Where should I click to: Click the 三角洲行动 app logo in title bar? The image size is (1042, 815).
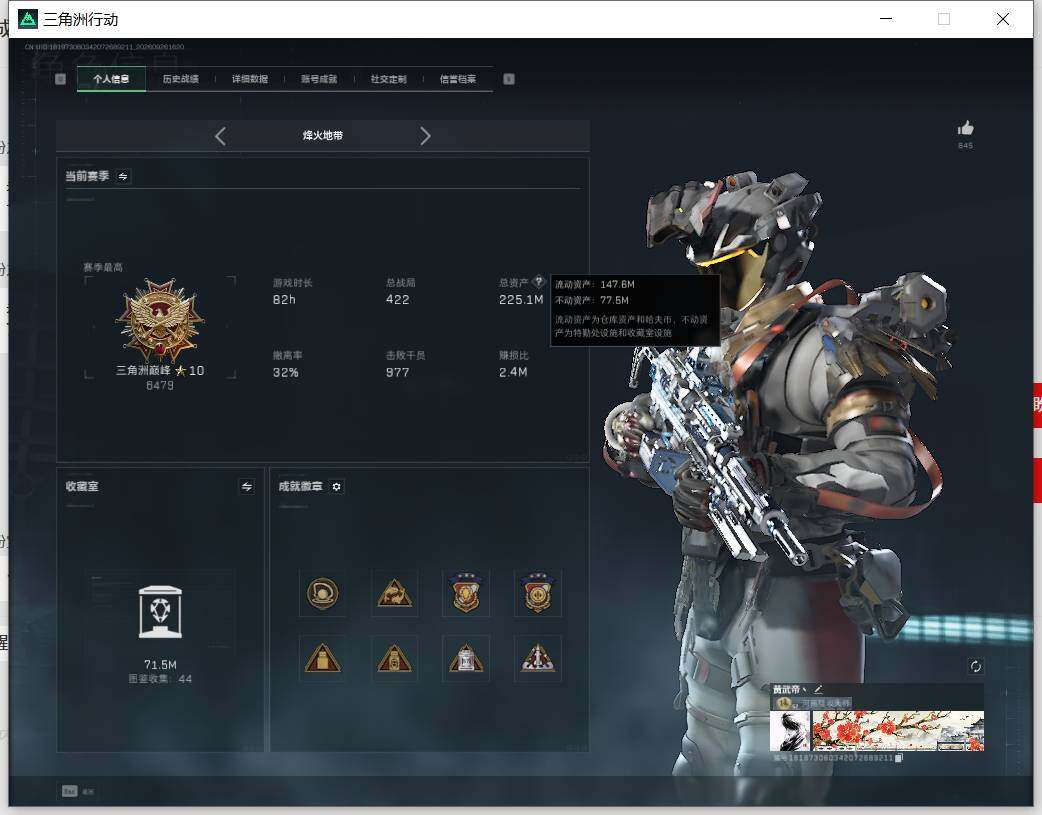point(28,19)
